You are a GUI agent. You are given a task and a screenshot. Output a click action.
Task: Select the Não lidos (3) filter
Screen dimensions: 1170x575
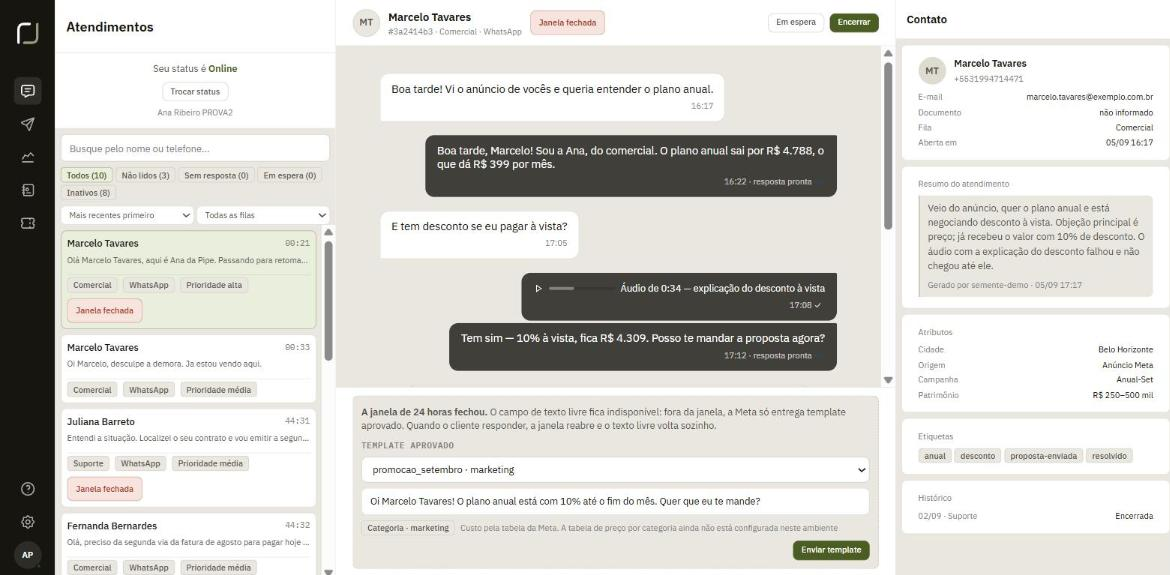pos(146,176)
